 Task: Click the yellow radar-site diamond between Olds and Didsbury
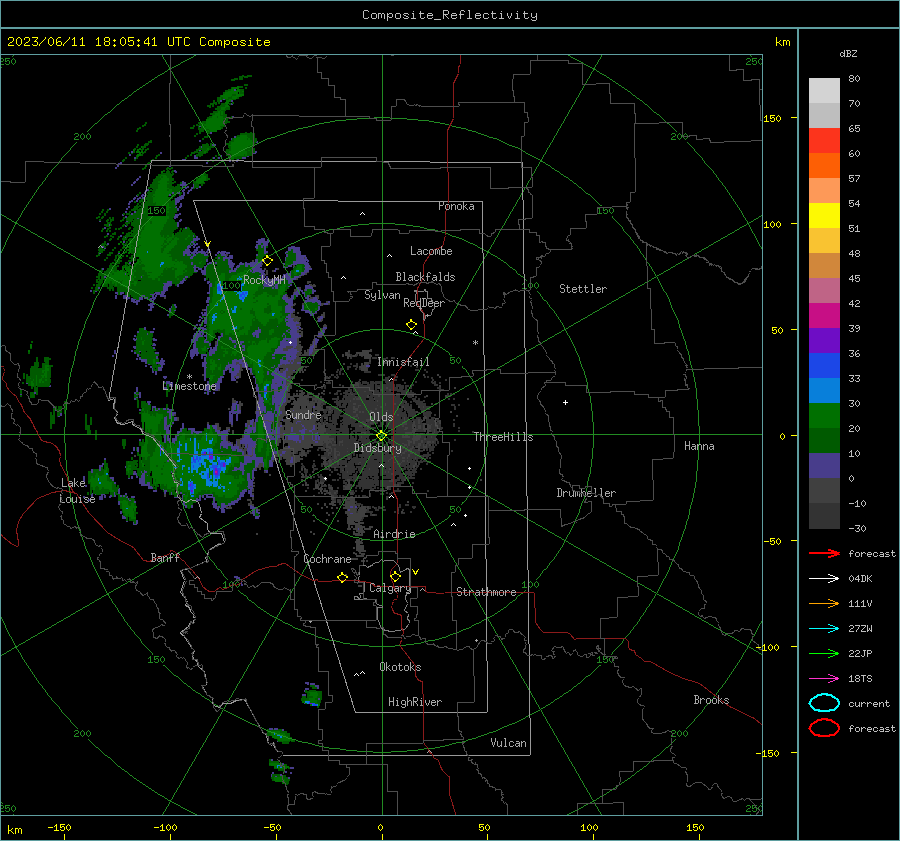(x=381, y=436)
